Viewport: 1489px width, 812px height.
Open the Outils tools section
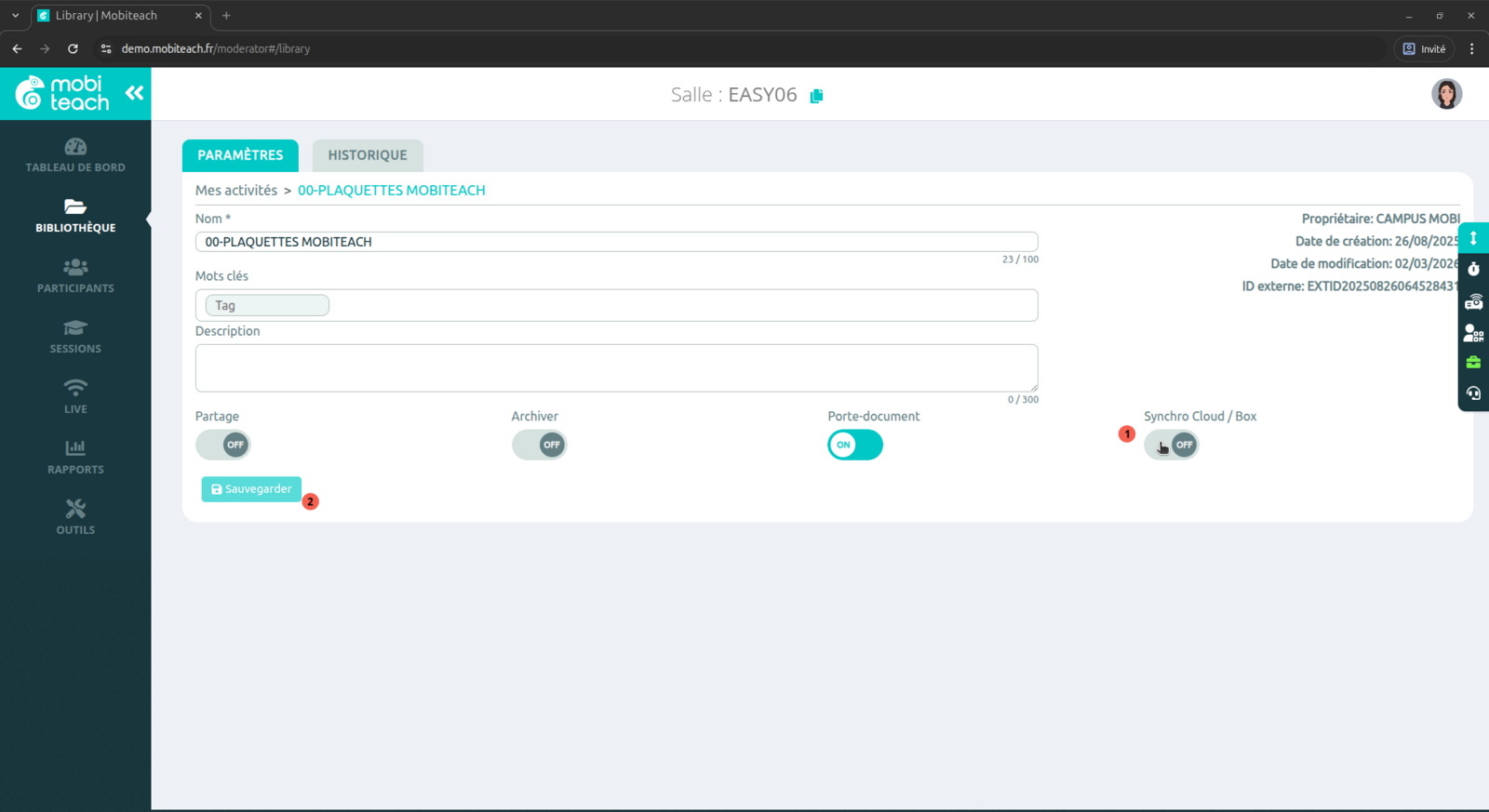pyautogui.click(x=75, y=518)
